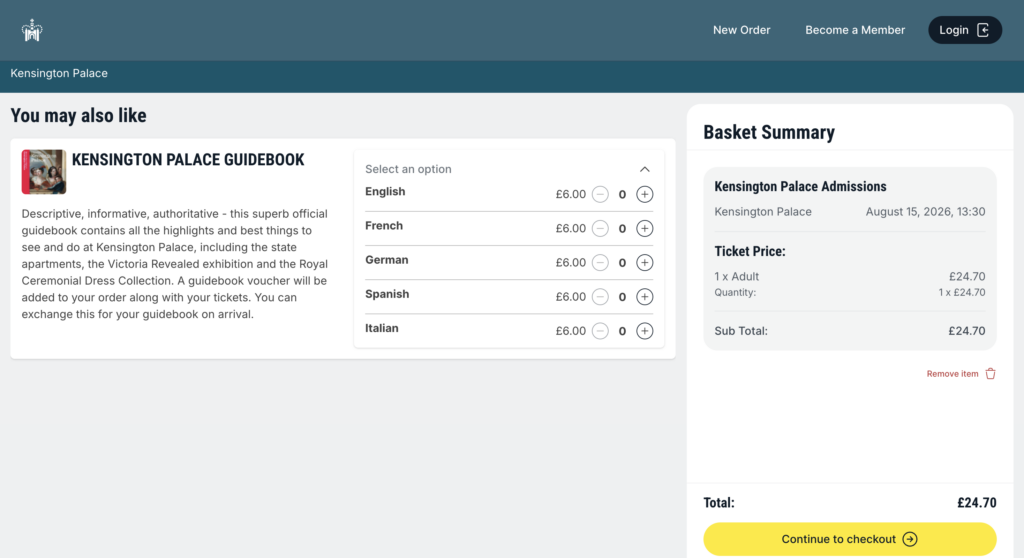Open Become a Member page
Image resolution: width=1024 pixels, height=558 pixels.
point(855,30)
